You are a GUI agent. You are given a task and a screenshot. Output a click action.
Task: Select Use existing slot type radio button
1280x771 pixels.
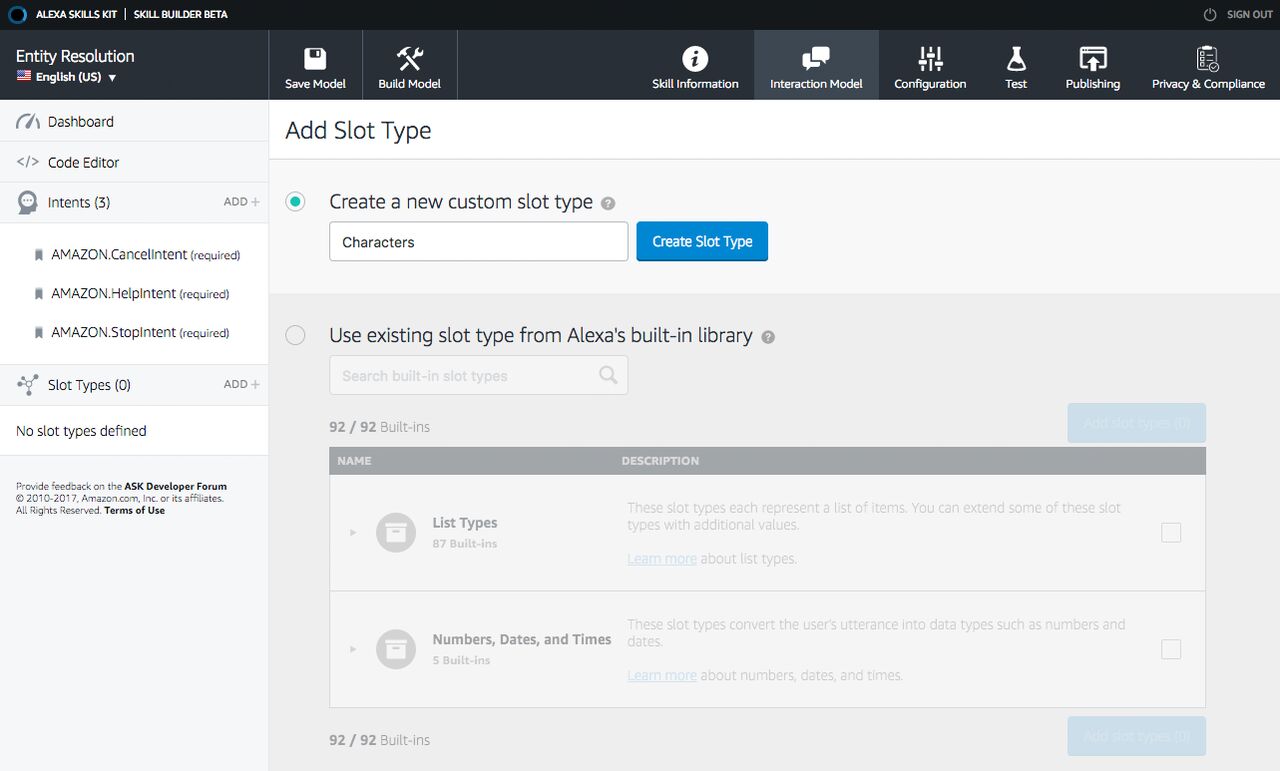pyautogui.click(x=295, y=335)
